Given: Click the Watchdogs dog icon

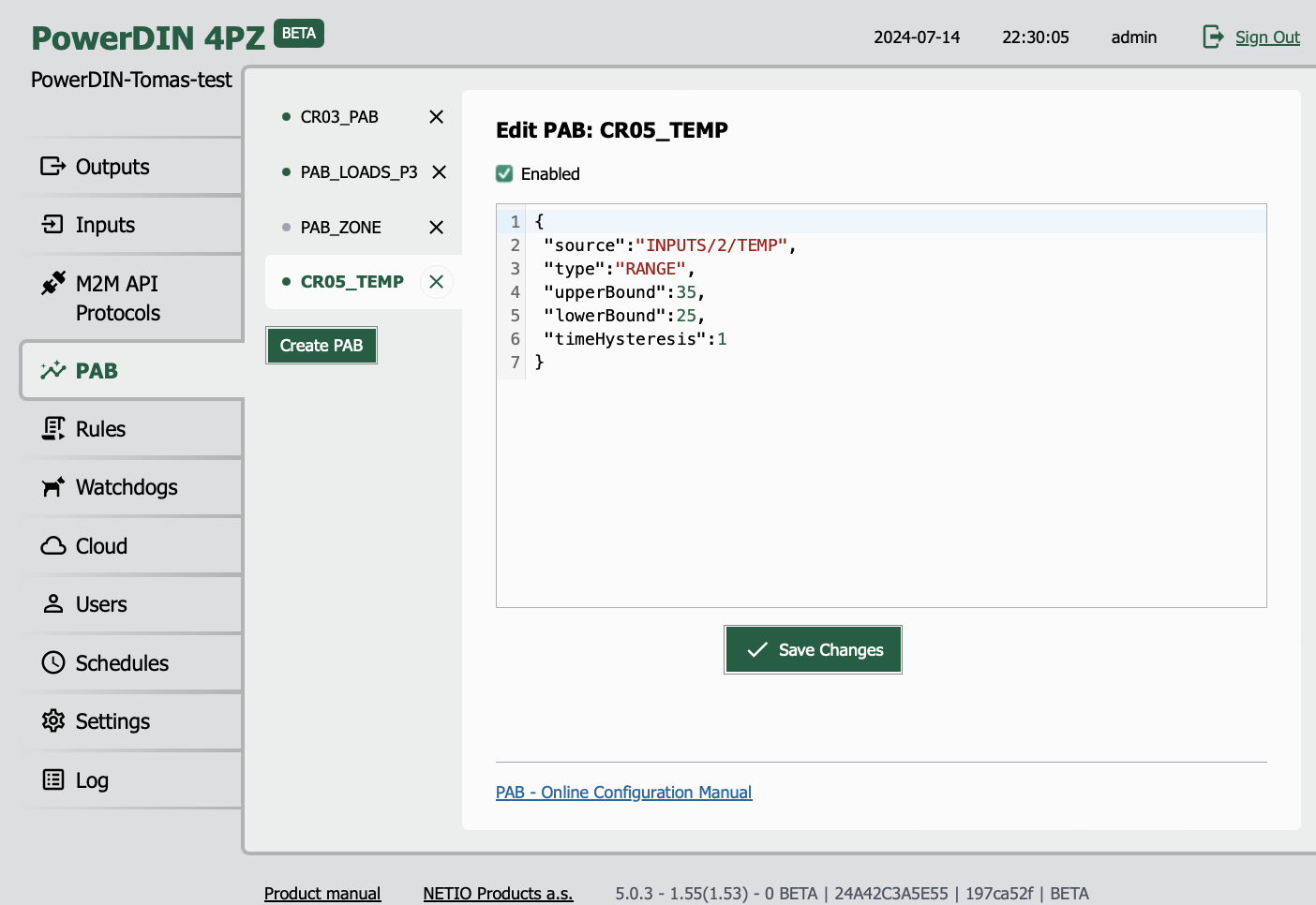Looking at the screenshot, I should [x=53, y=487].
